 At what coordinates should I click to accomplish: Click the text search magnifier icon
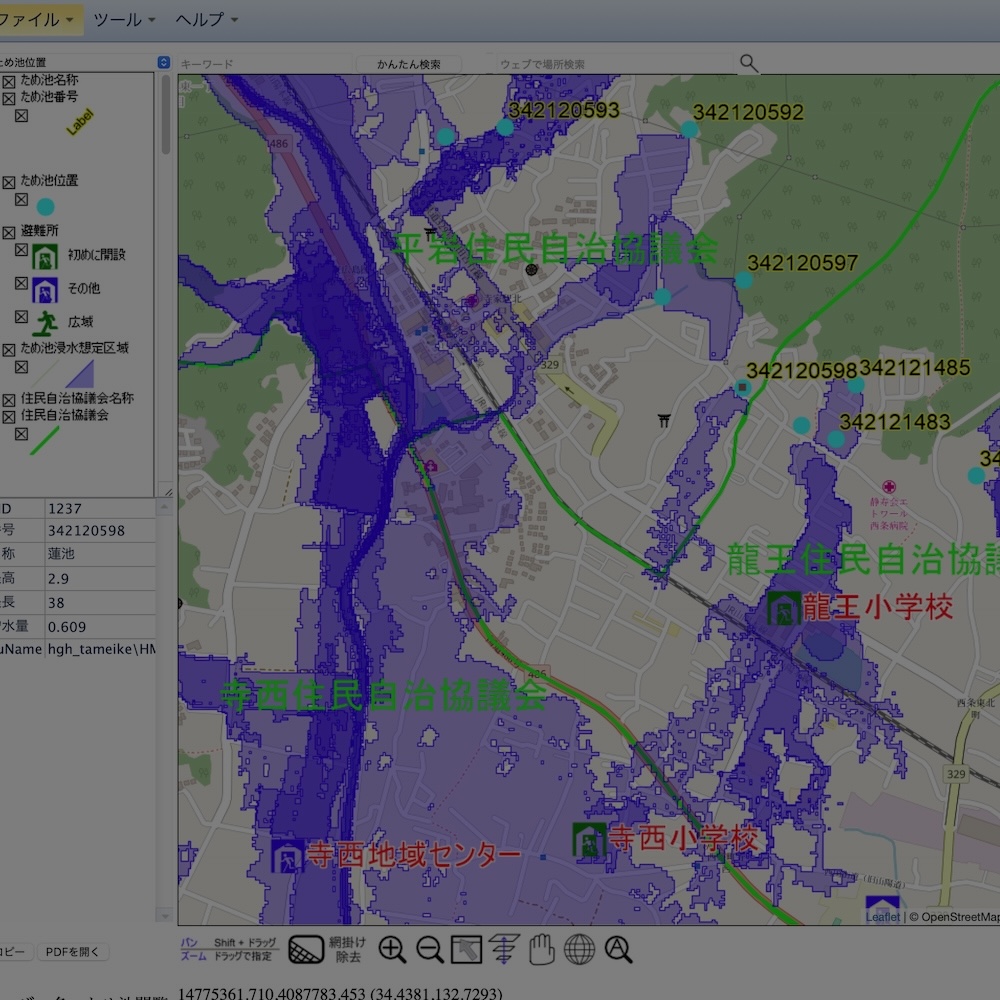[618, 949]
